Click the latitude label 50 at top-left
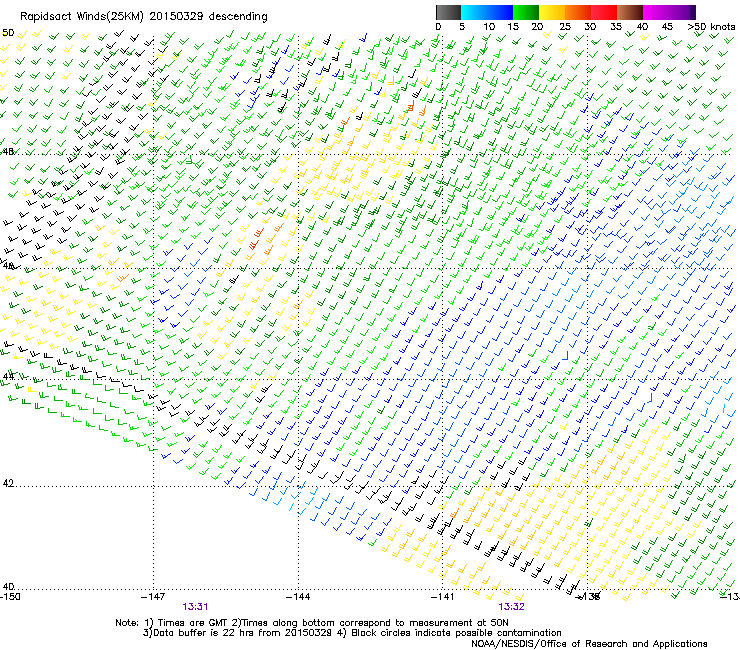The width and height of the screenshot is (740, 650). [8, 33]
